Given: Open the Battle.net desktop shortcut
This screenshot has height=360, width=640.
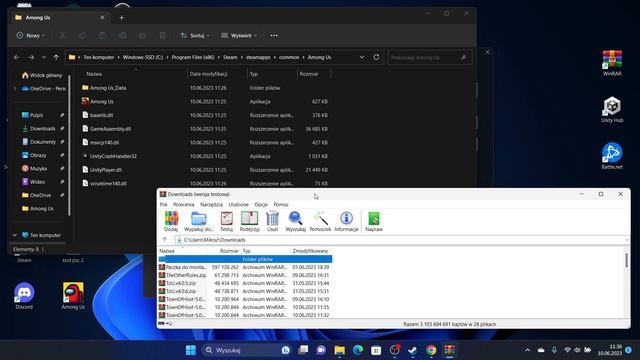Looking at the screenshot, I should (x=612, y=156).
